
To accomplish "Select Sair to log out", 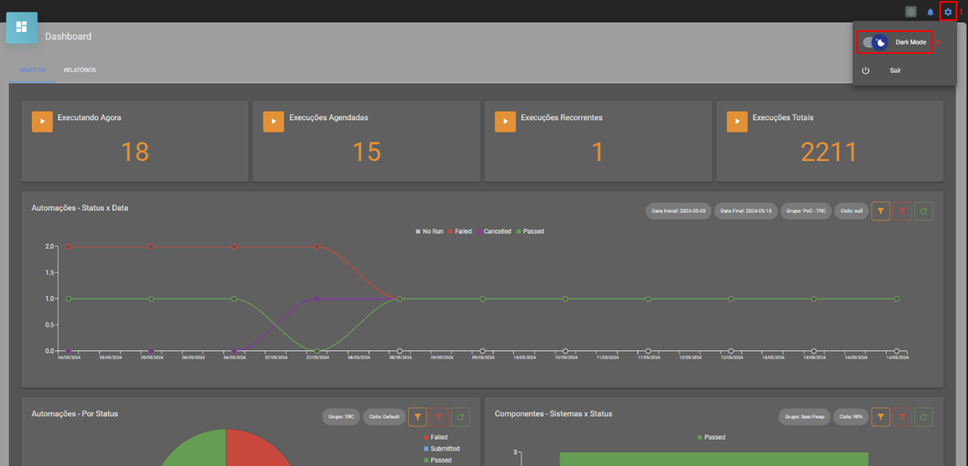I will point(895,70).
